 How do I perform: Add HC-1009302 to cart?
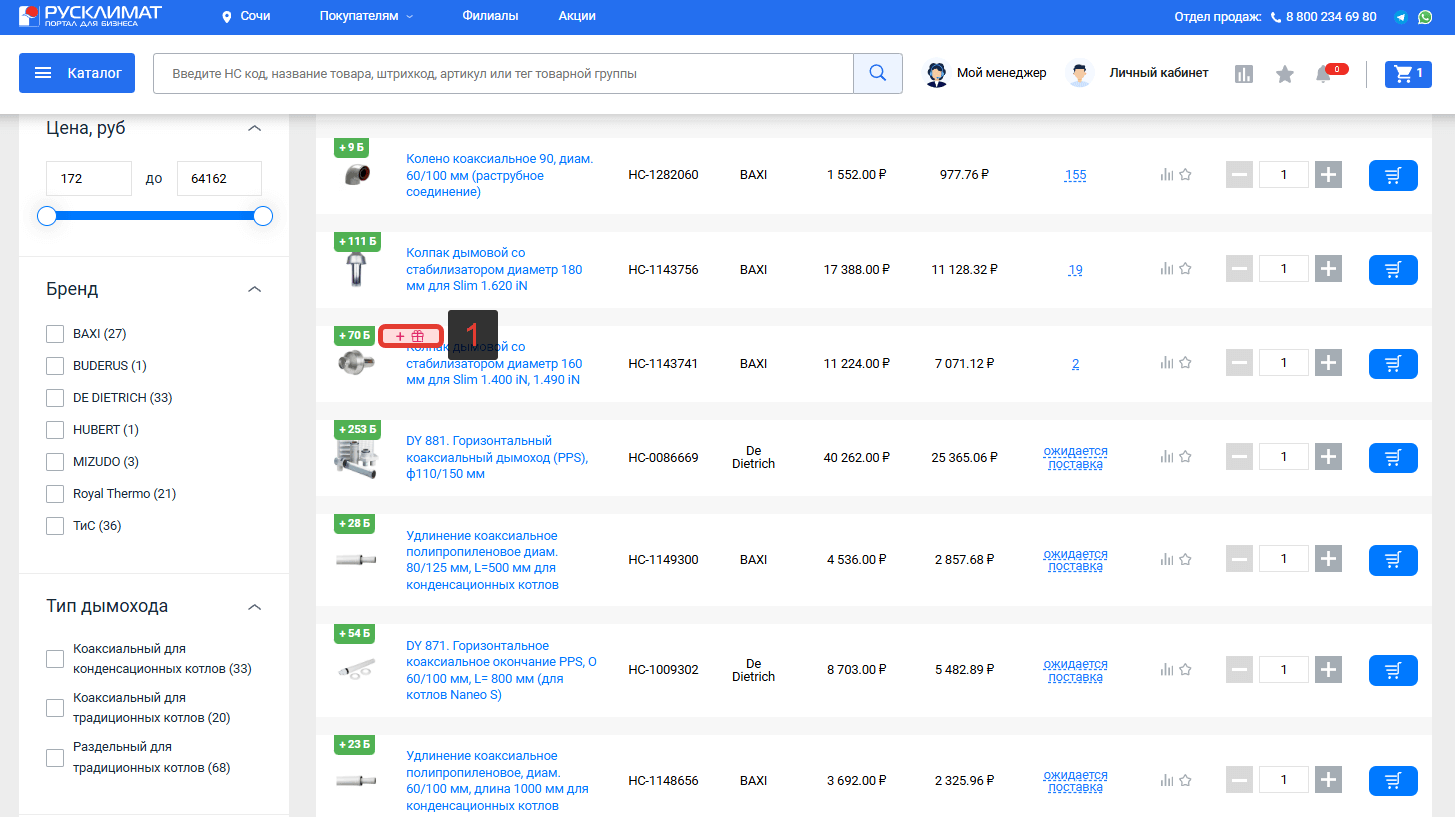[x=1393, y=670]
